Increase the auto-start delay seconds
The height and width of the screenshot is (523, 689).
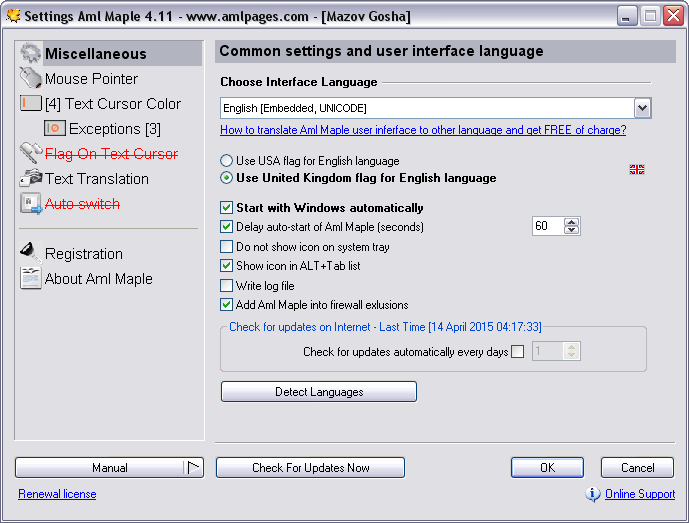point(571,222)
